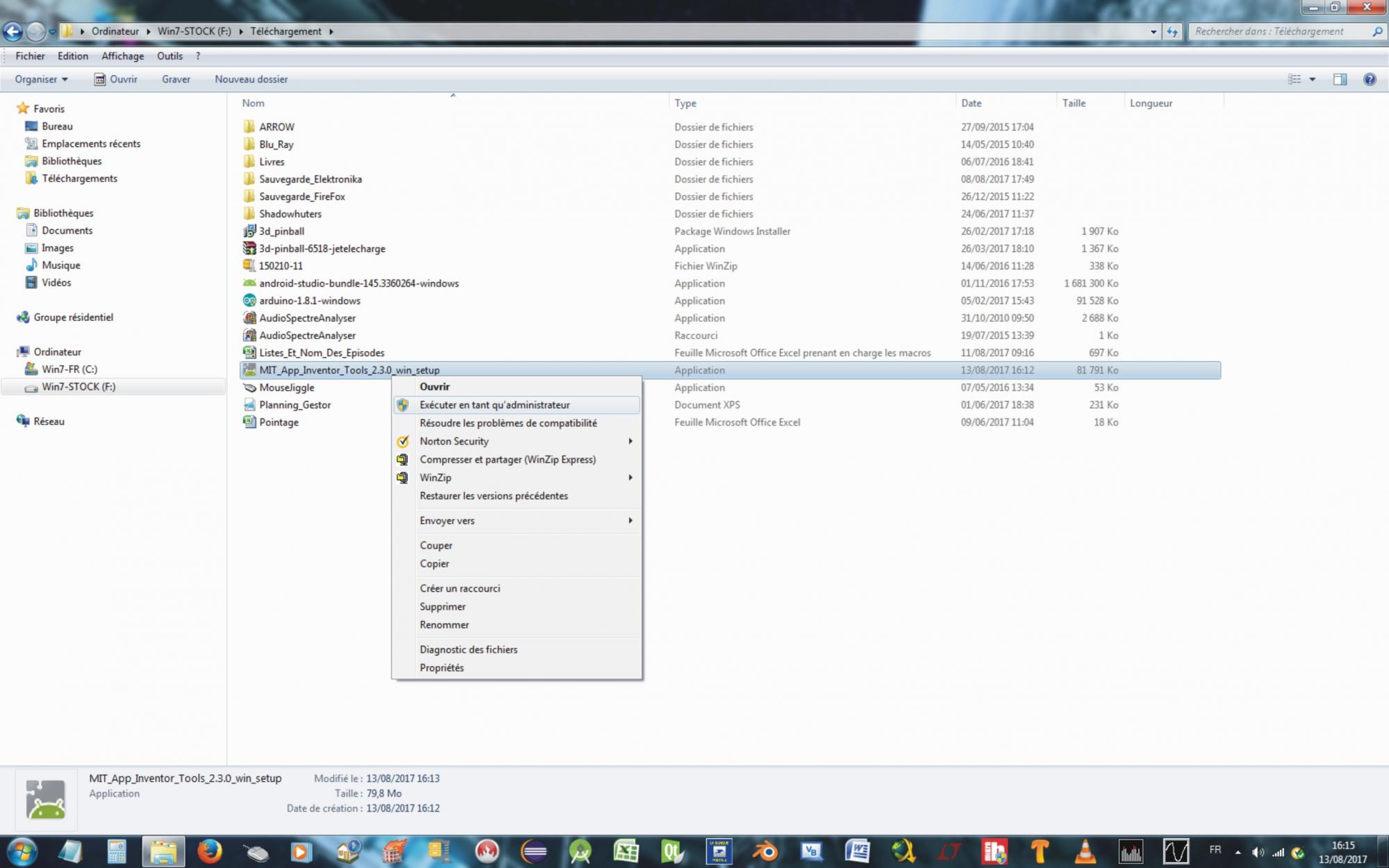Open the Organiser dropdown
This screenshot has height=868, width=1389.
click(41, 79)
